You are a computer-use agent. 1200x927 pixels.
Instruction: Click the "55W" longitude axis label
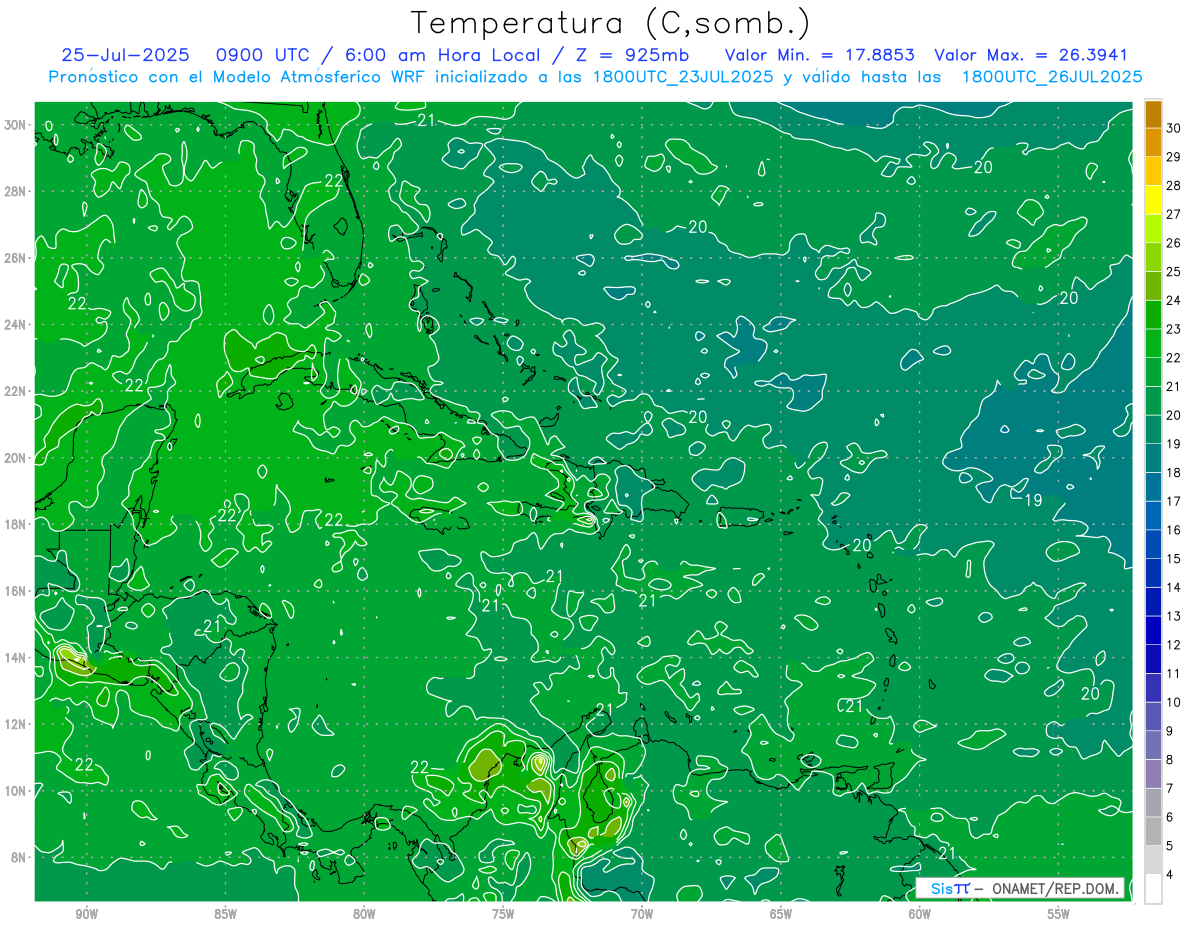(1059, 914)
